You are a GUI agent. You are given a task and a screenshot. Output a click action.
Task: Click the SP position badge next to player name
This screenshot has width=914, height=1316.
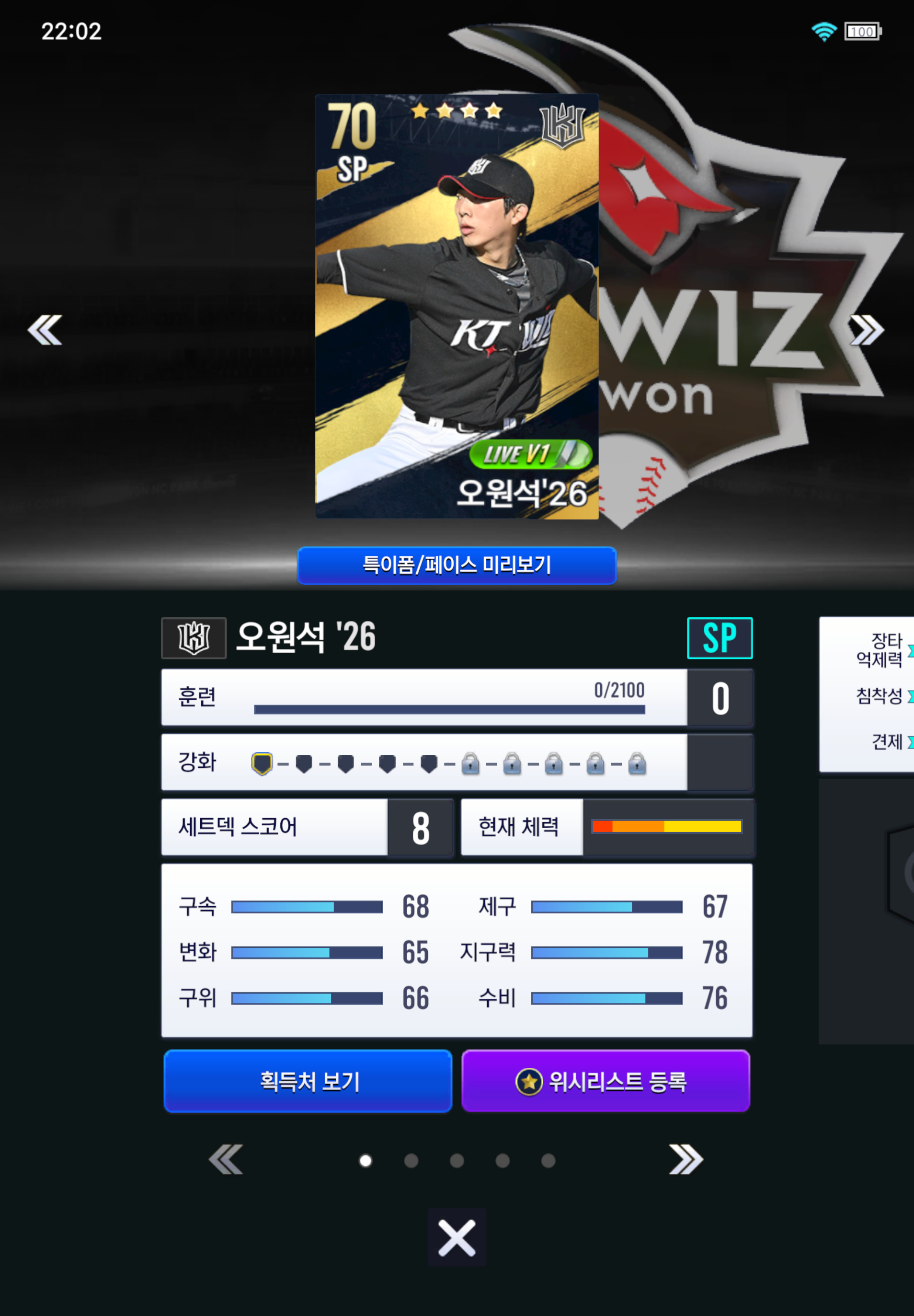pyautogui.click(x=720, y=638)
